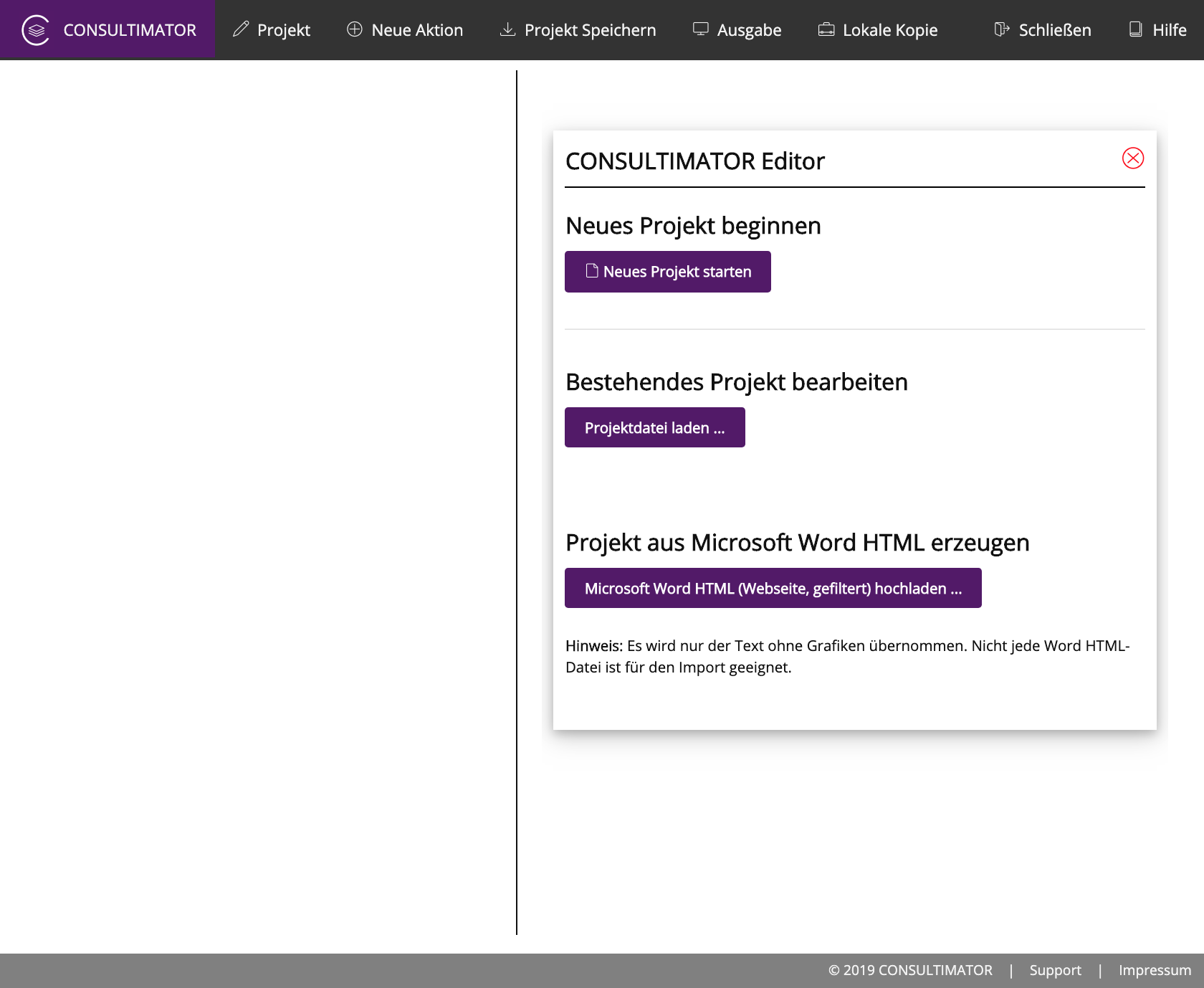Click the plus-circle icon beside Neue Aktion
Viewport: 1204px width, 988px height.
click(355, 29)
